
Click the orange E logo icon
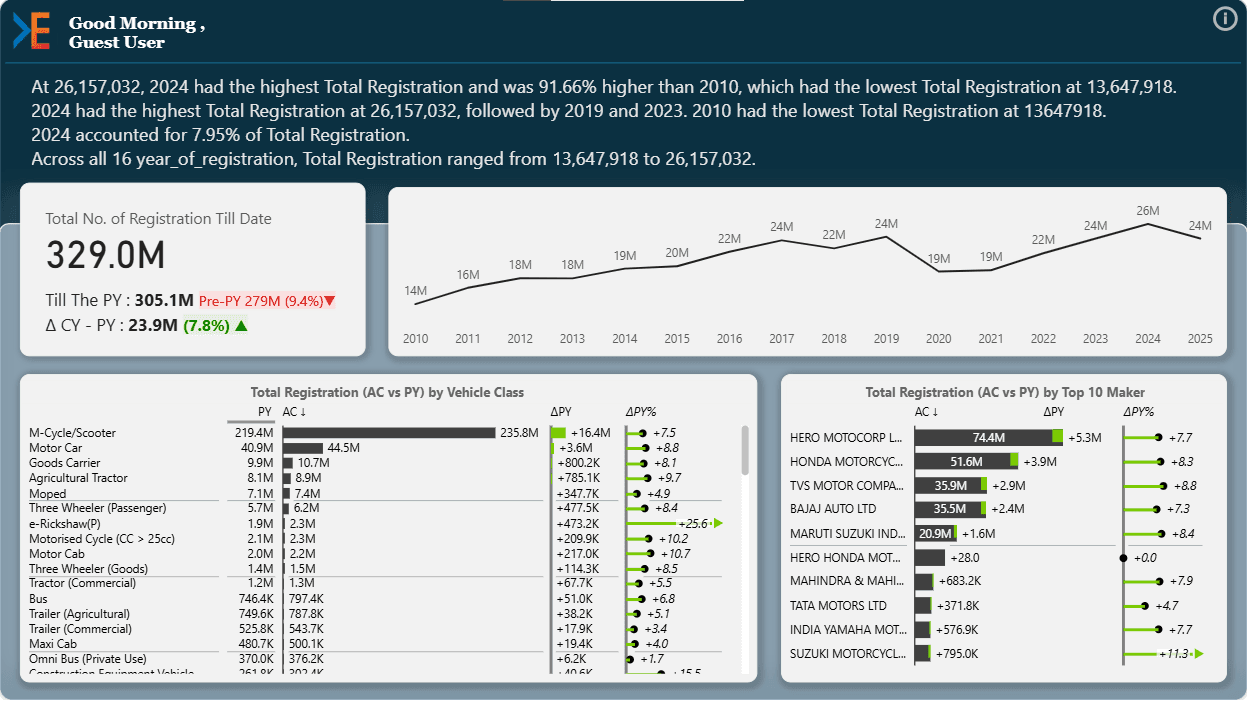(x=31, y=31)
